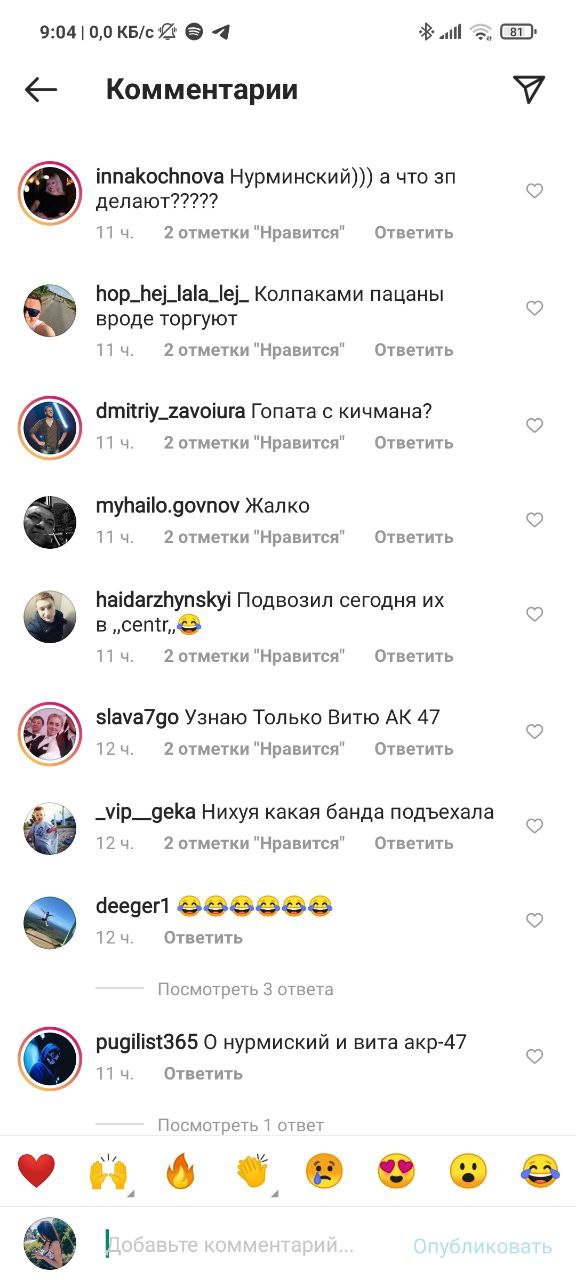Insert the raised hands emoji
The image size is (576, 1280).
(x=108, y=1170)
